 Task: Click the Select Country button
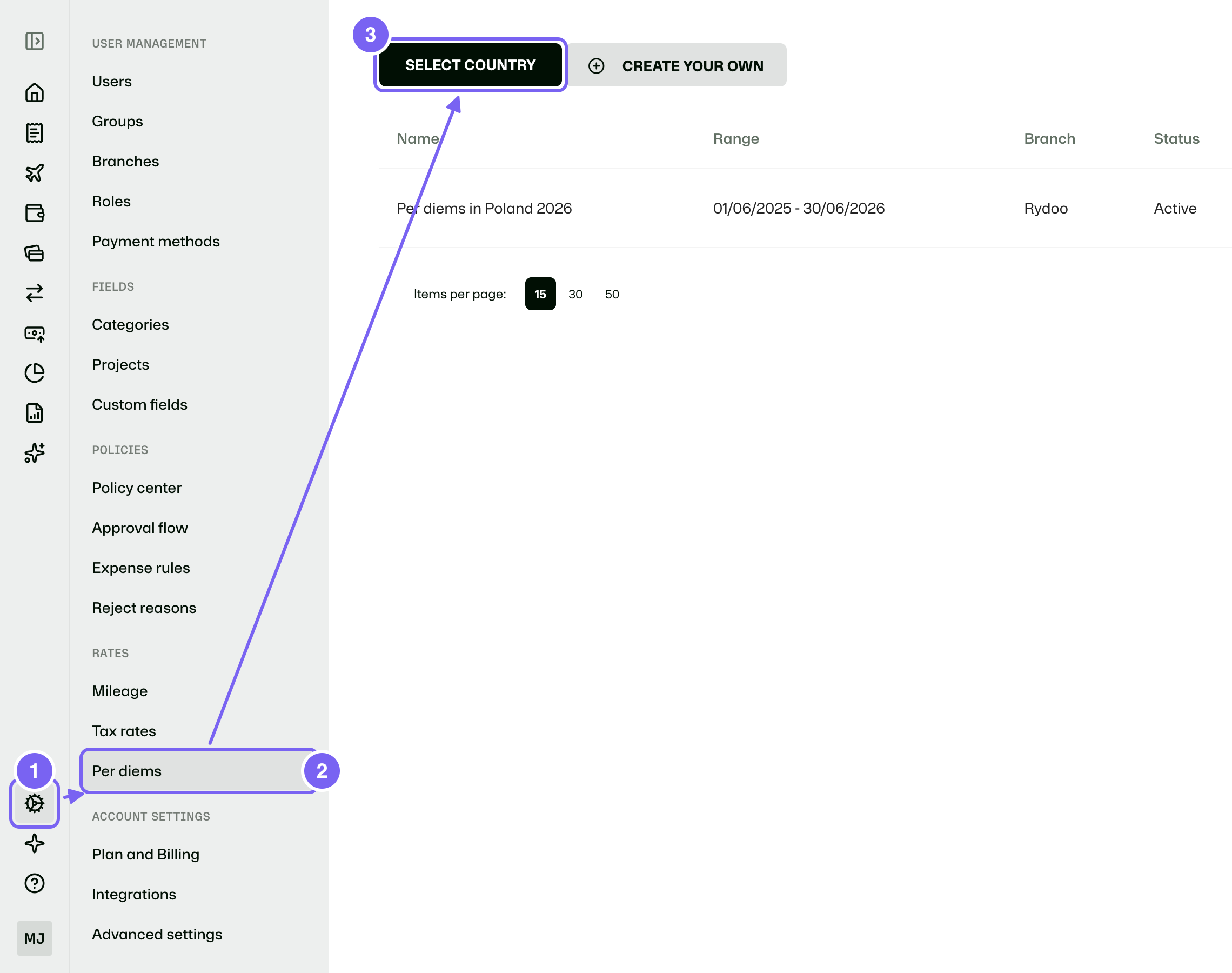pos(470,65)
